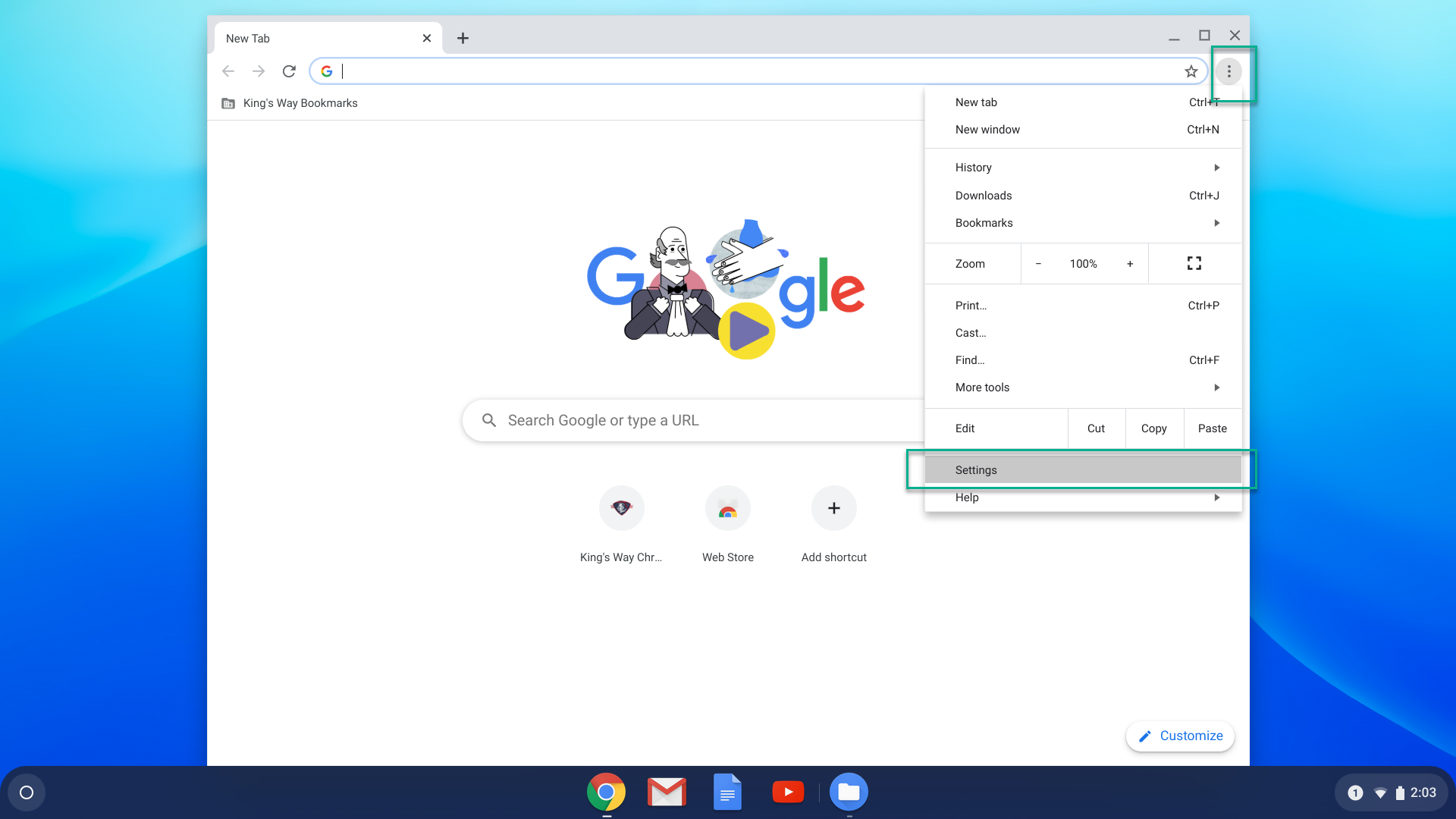Open YouTube from the shelf
This screenshot has height=819, width=1456.
[788, 792]
